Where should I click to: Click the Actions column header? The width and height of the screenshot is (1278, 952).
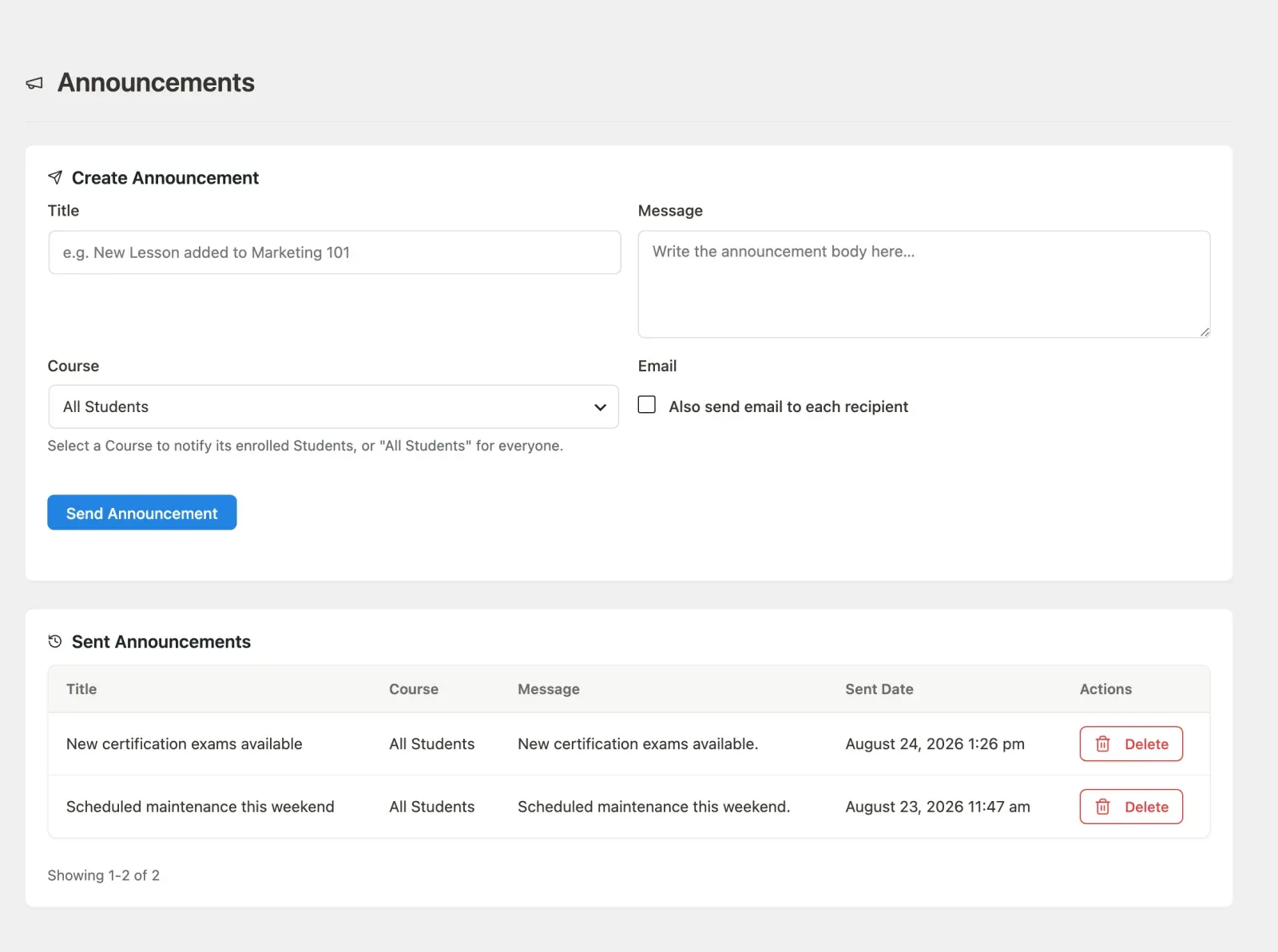pos(1105,689)
